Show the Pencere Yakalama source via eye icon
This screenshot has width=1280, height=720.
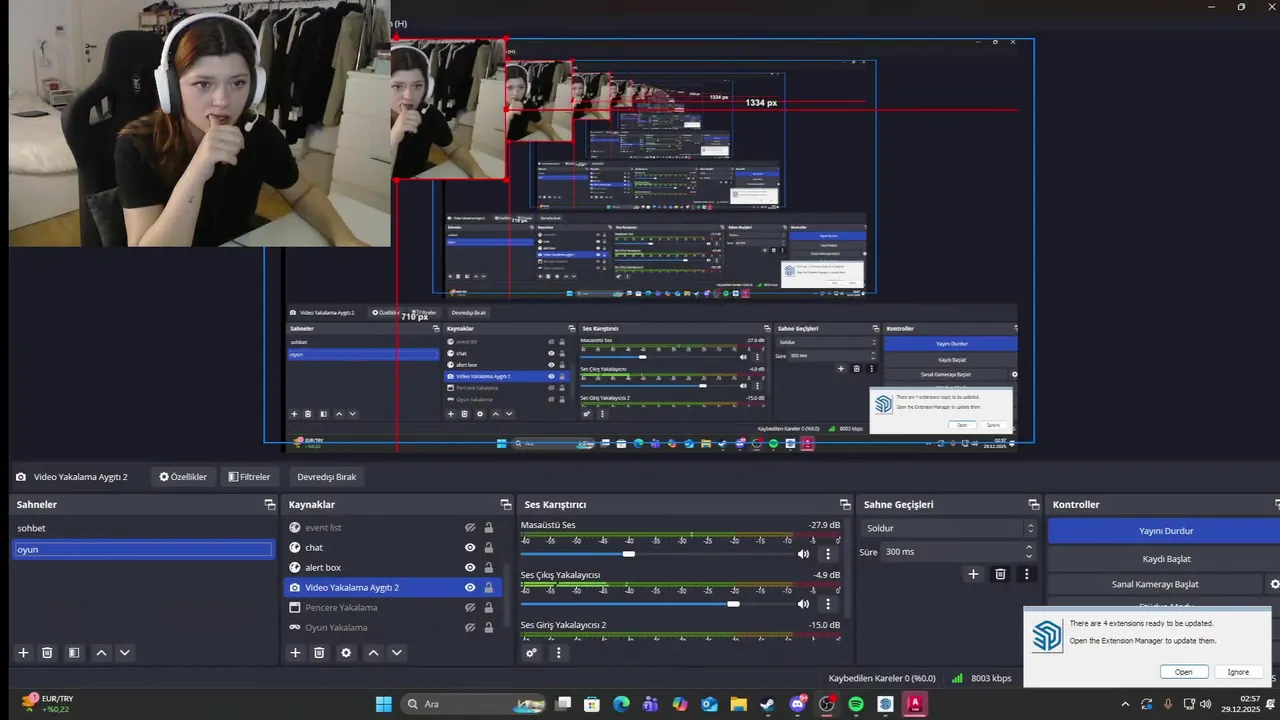[x=470, y=607]
